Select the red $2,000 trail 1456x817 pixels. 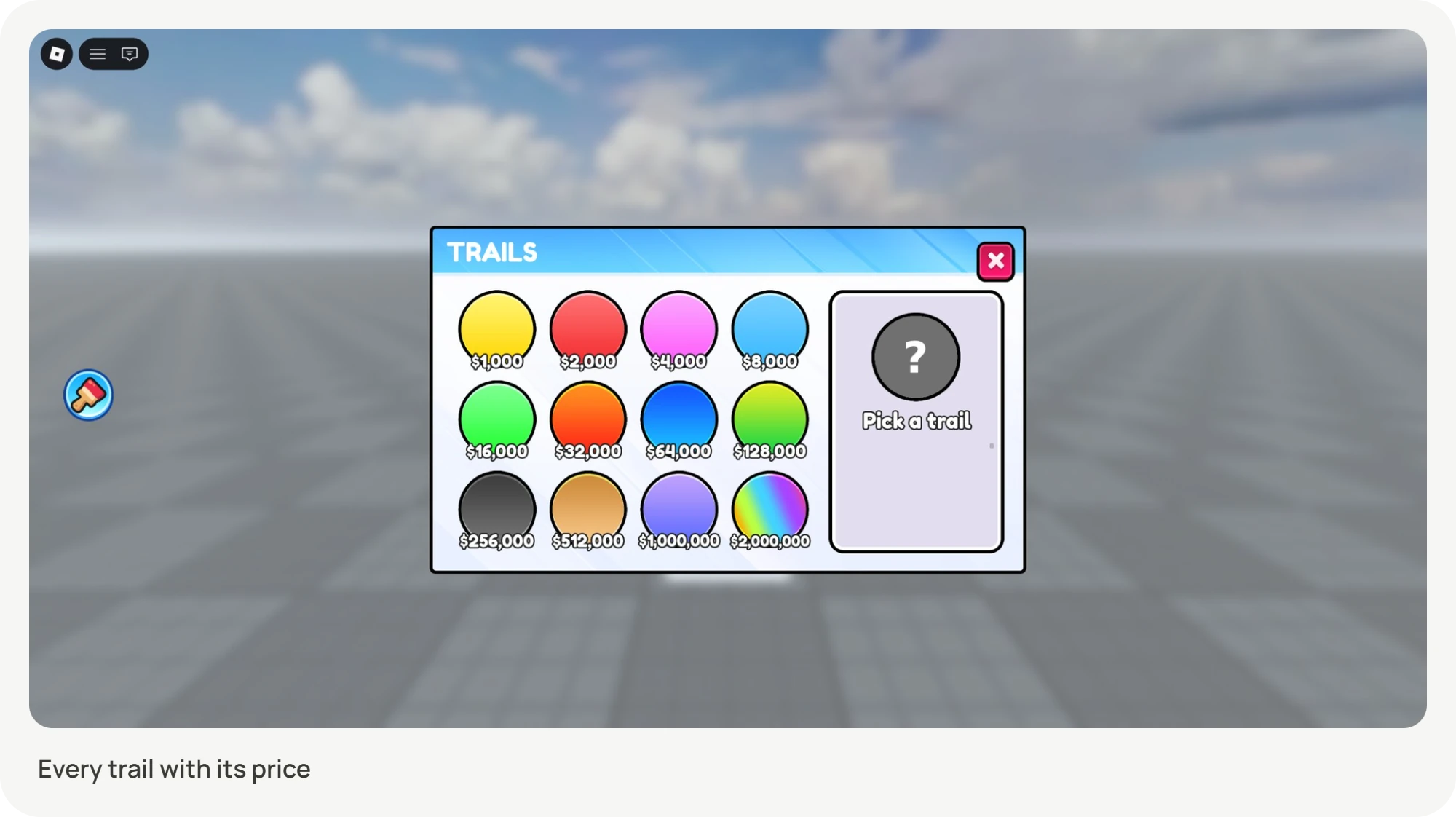tap(588, 331)
